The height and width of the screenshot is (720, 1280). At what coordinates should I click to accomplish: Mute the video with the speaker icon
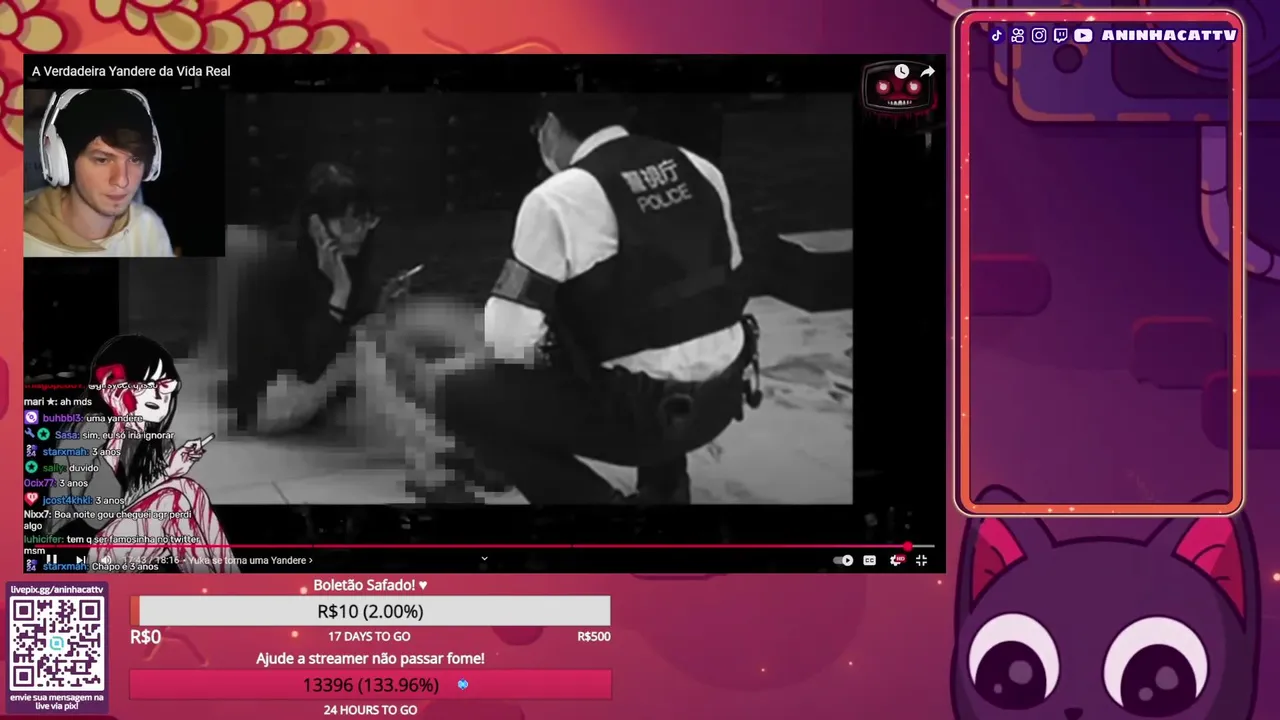pyautogui.click(x=106, y=561)
